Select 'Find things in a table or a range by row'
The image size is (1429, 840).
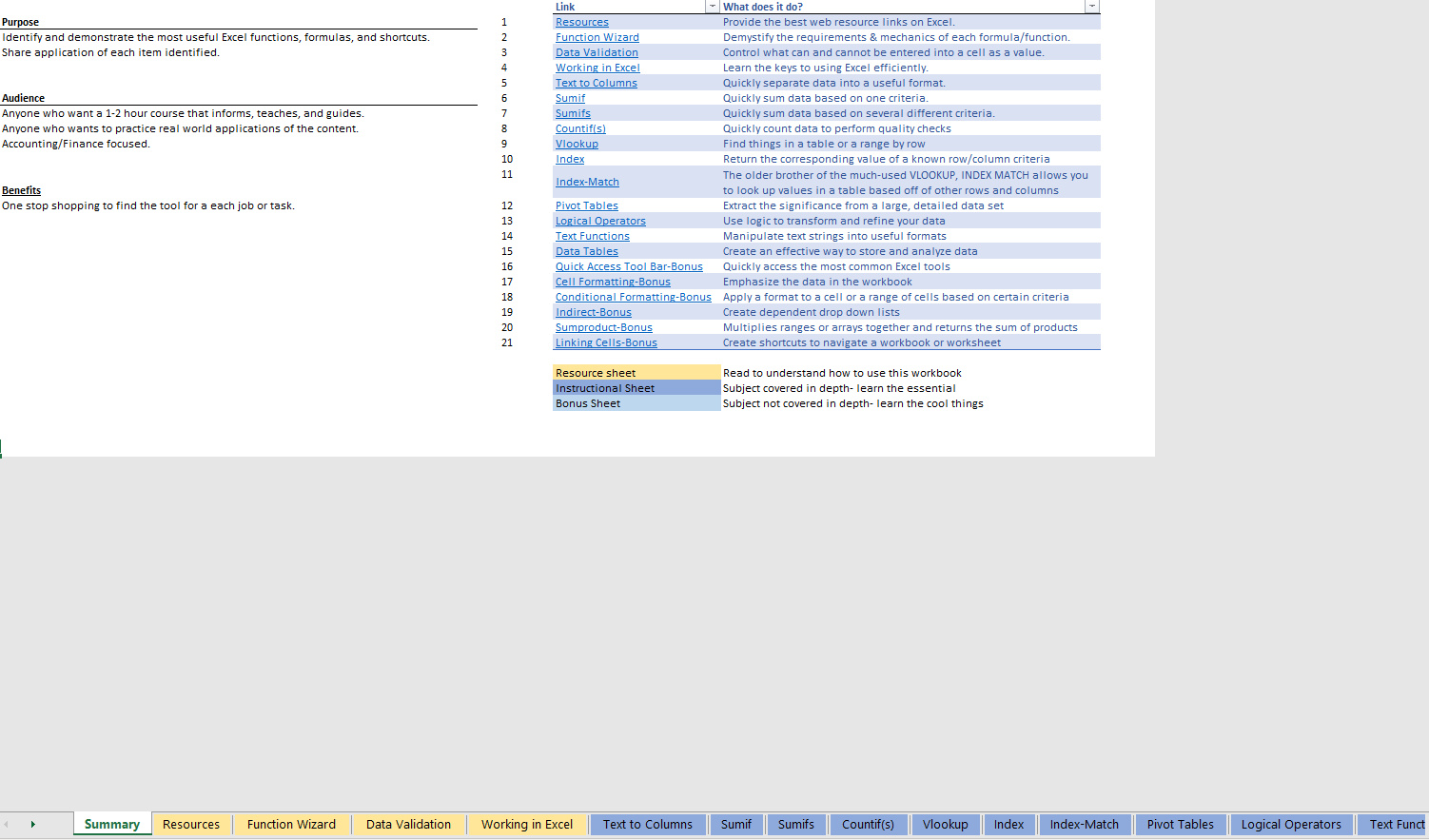point(824,144)
